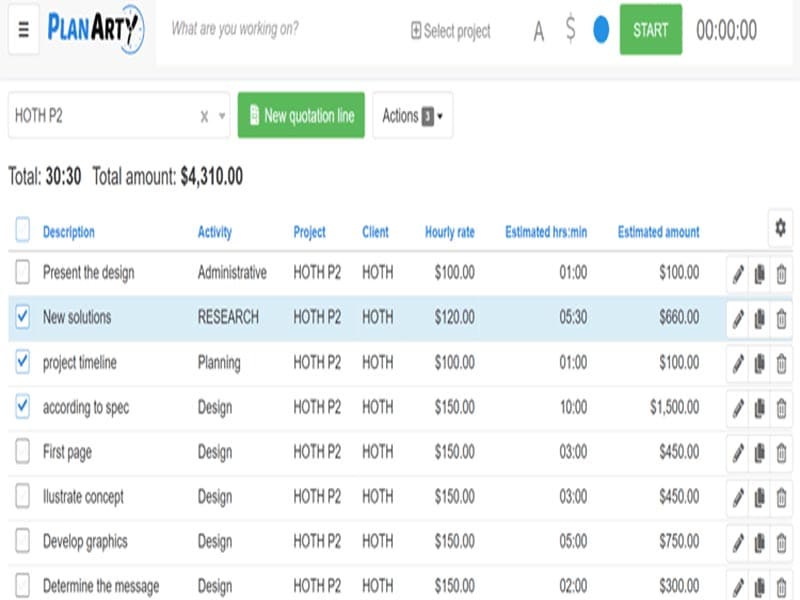800x600 pixels.
Task: Check the Develop graphics row checkbox
Action: pos(22,540)
